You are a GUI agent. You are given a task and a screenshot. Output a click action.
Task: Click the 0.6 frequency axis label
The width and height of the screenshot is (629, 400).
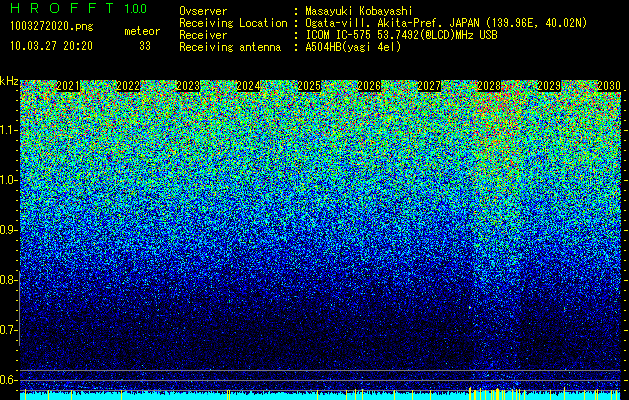[8, 380]
